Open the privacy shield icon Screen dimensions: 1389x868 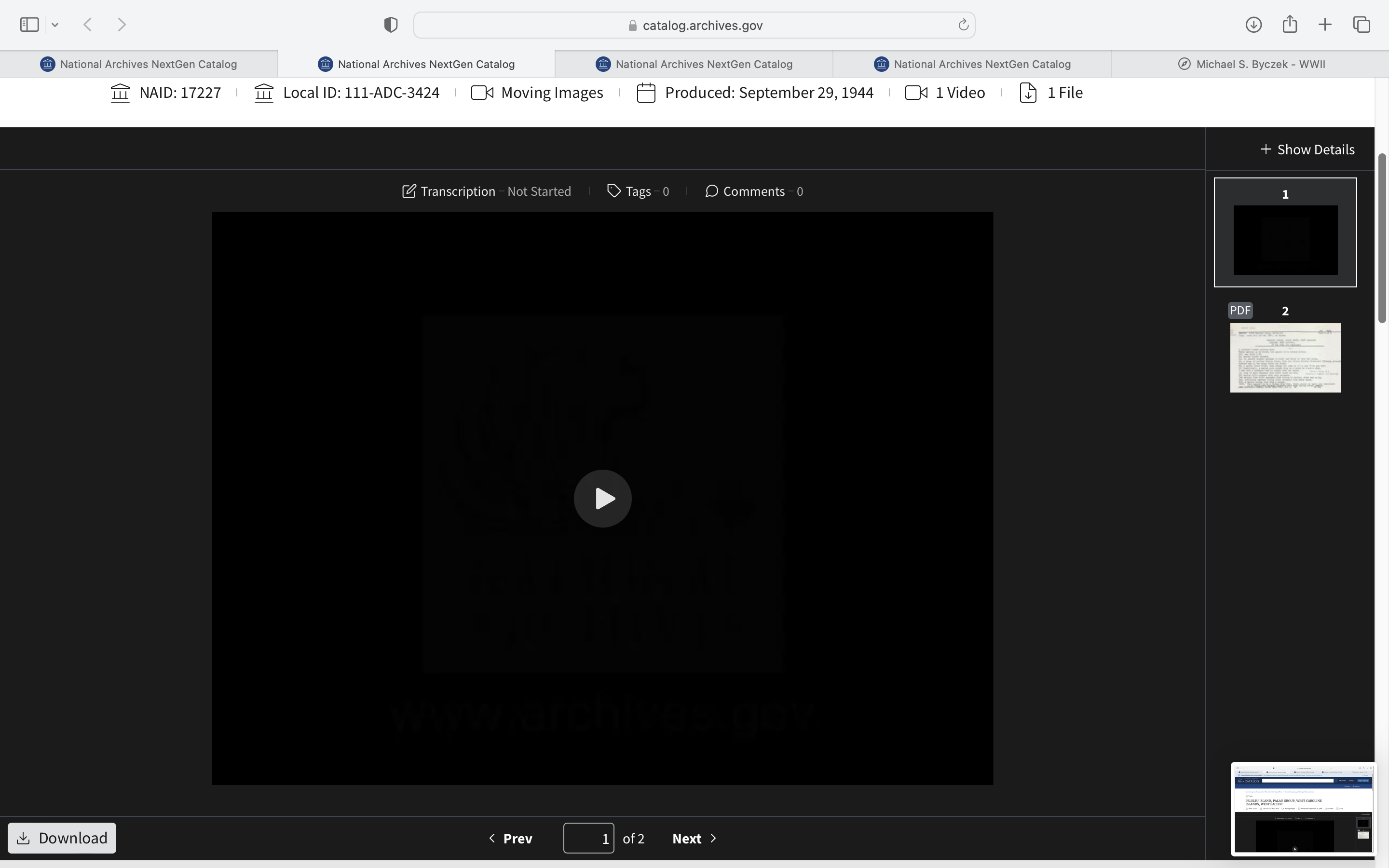pos(390,25)
